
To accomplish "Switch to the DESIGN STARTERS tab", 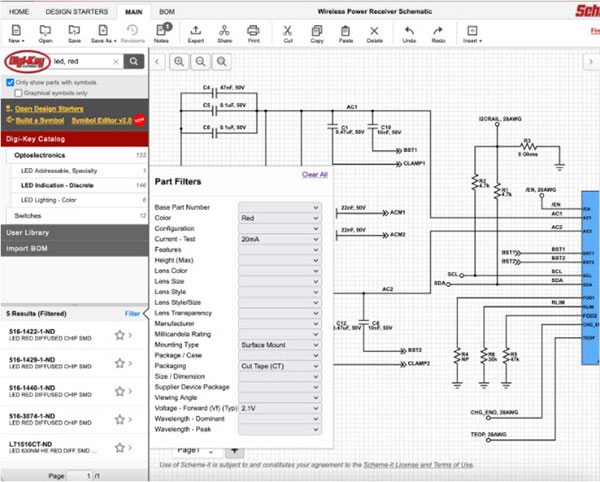I will coord(76,10).
